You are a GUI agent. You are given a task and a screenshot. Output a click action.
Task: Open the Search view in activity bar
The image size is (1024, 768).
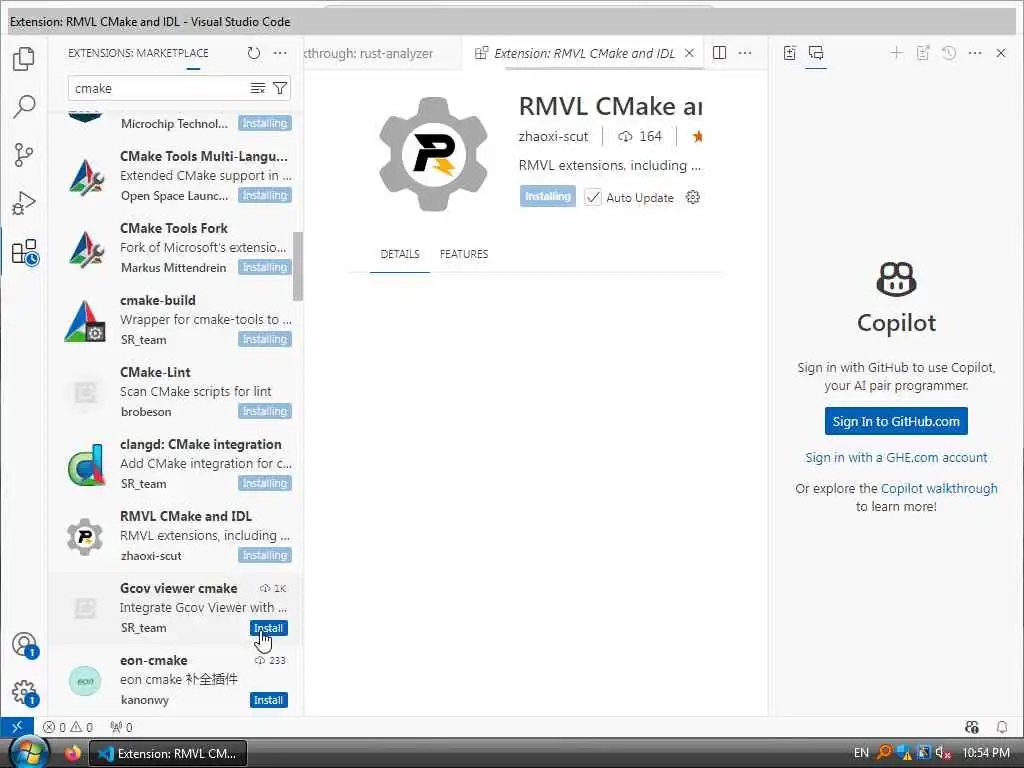(24, 106)
